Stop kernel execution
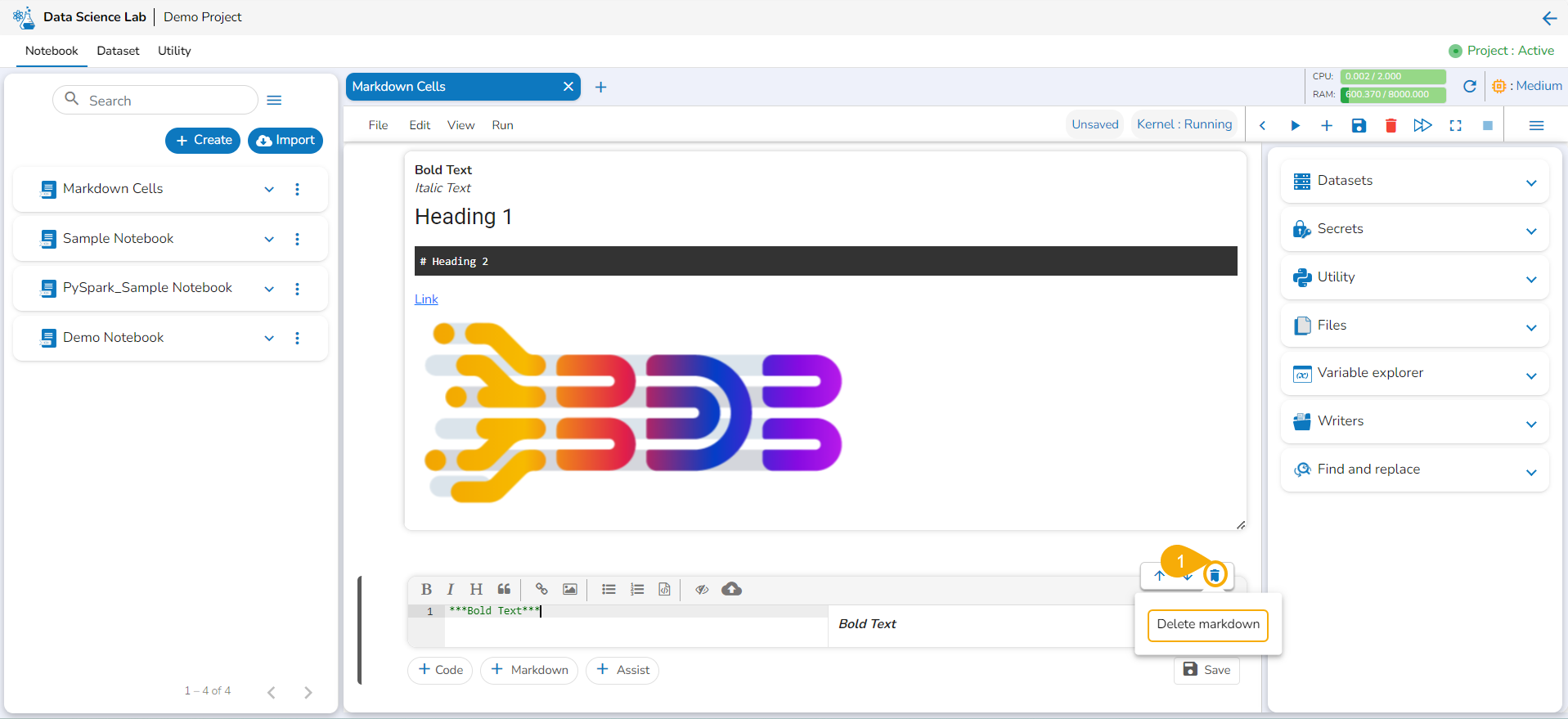 point(1488,125)
